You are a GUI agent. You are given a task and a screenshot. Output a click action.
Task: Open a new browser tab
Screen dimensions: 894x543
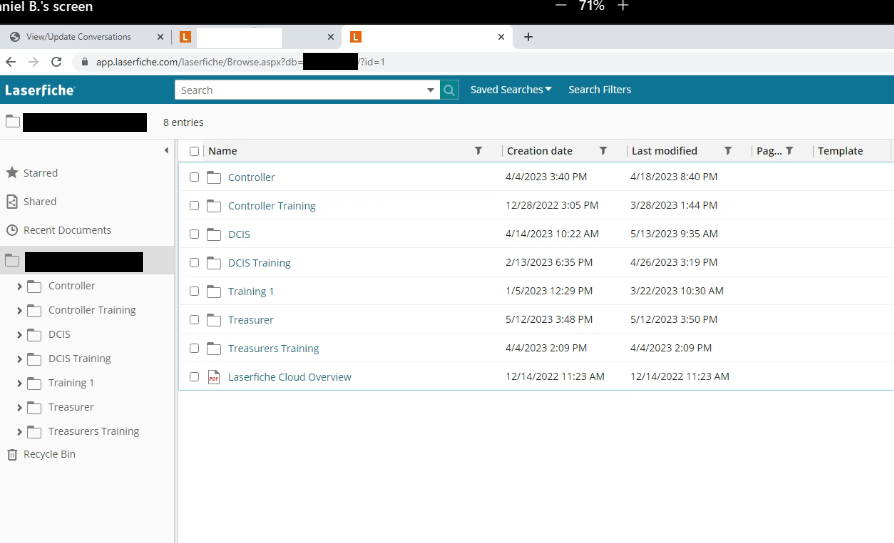[528, 37]
